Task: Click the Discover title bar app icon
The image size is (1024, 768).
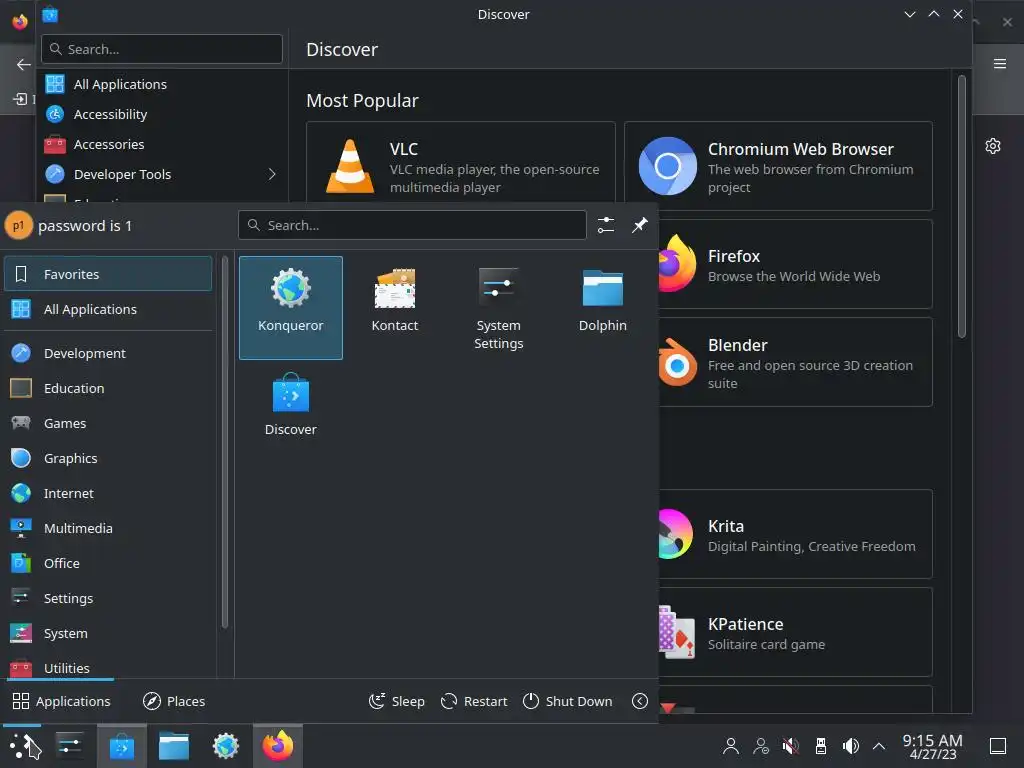Action: click(50, 14)
